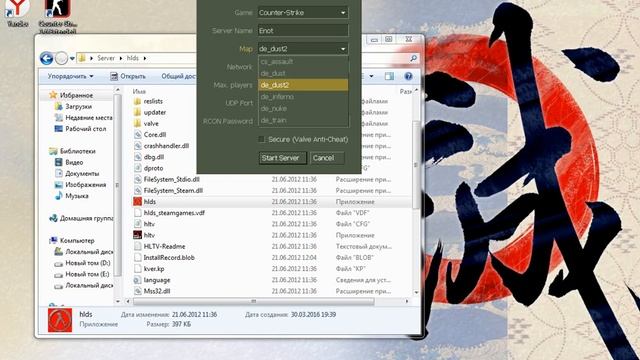
Task: Click the large hlds icon in details pane
Action: 60,320
